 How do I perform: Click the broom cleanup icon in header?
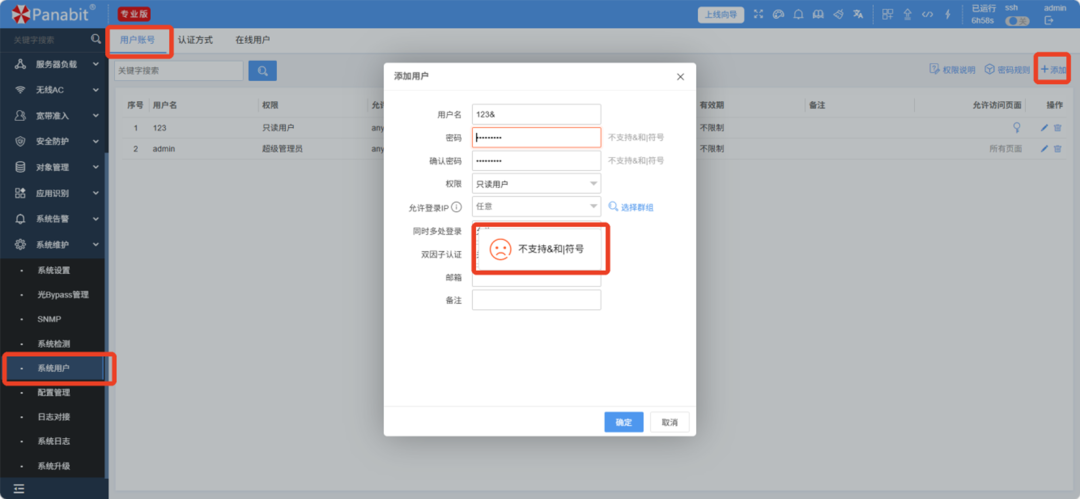tap(838, 14)
